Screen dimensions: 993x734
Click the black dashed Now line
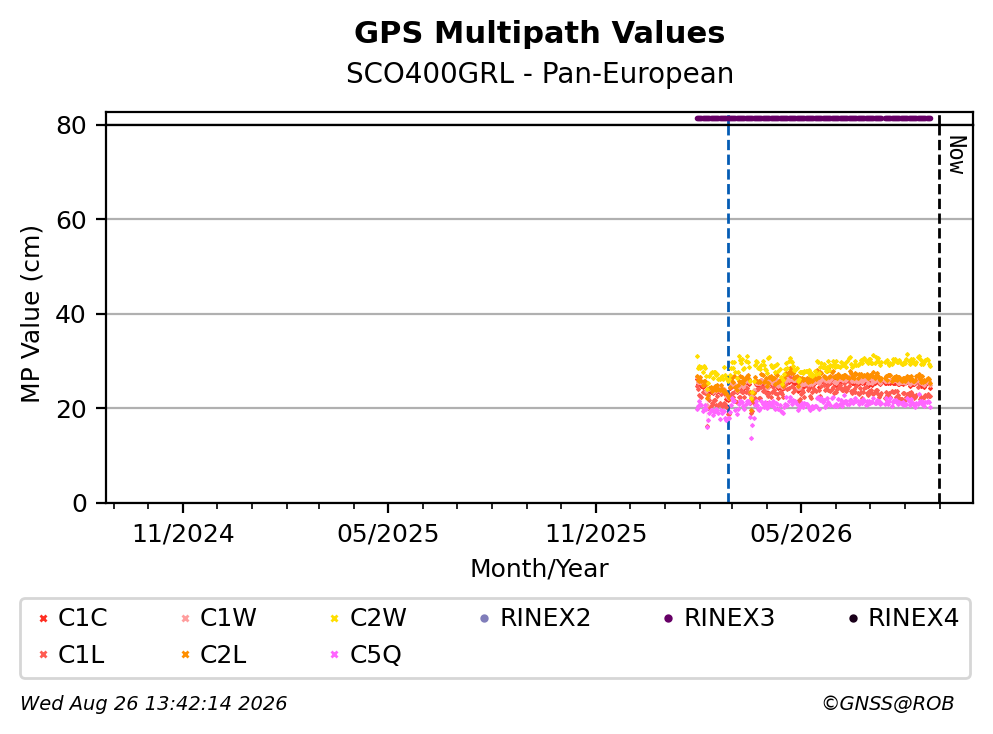click(939, 310)
